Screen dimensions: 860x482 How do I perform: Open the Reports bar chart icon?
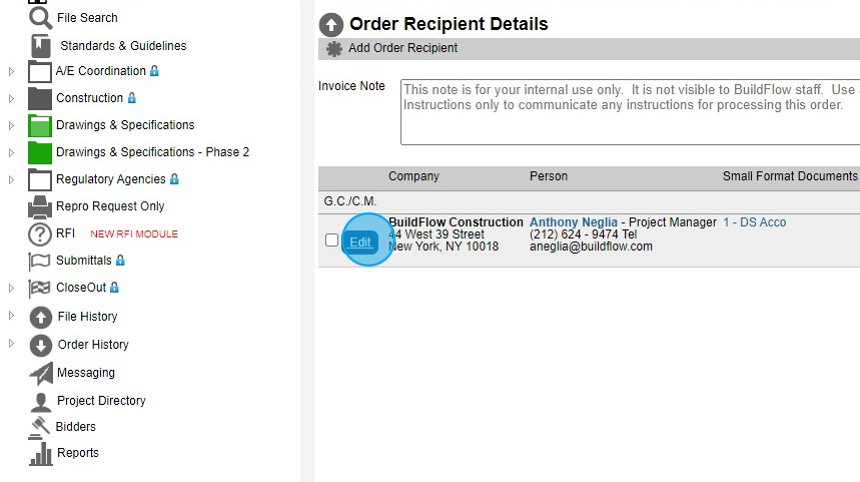tap(41, 454)
